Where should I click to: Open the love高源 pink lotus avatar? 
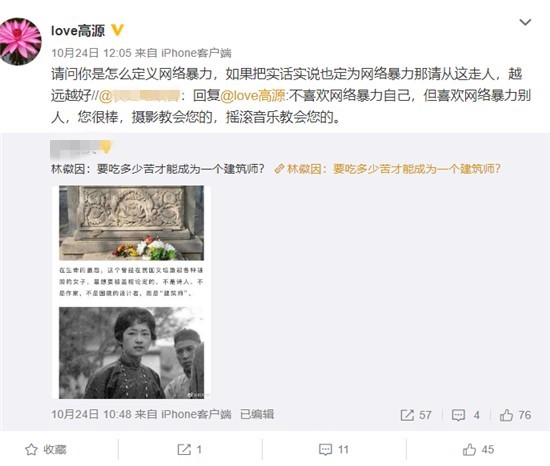click(20, 42)
